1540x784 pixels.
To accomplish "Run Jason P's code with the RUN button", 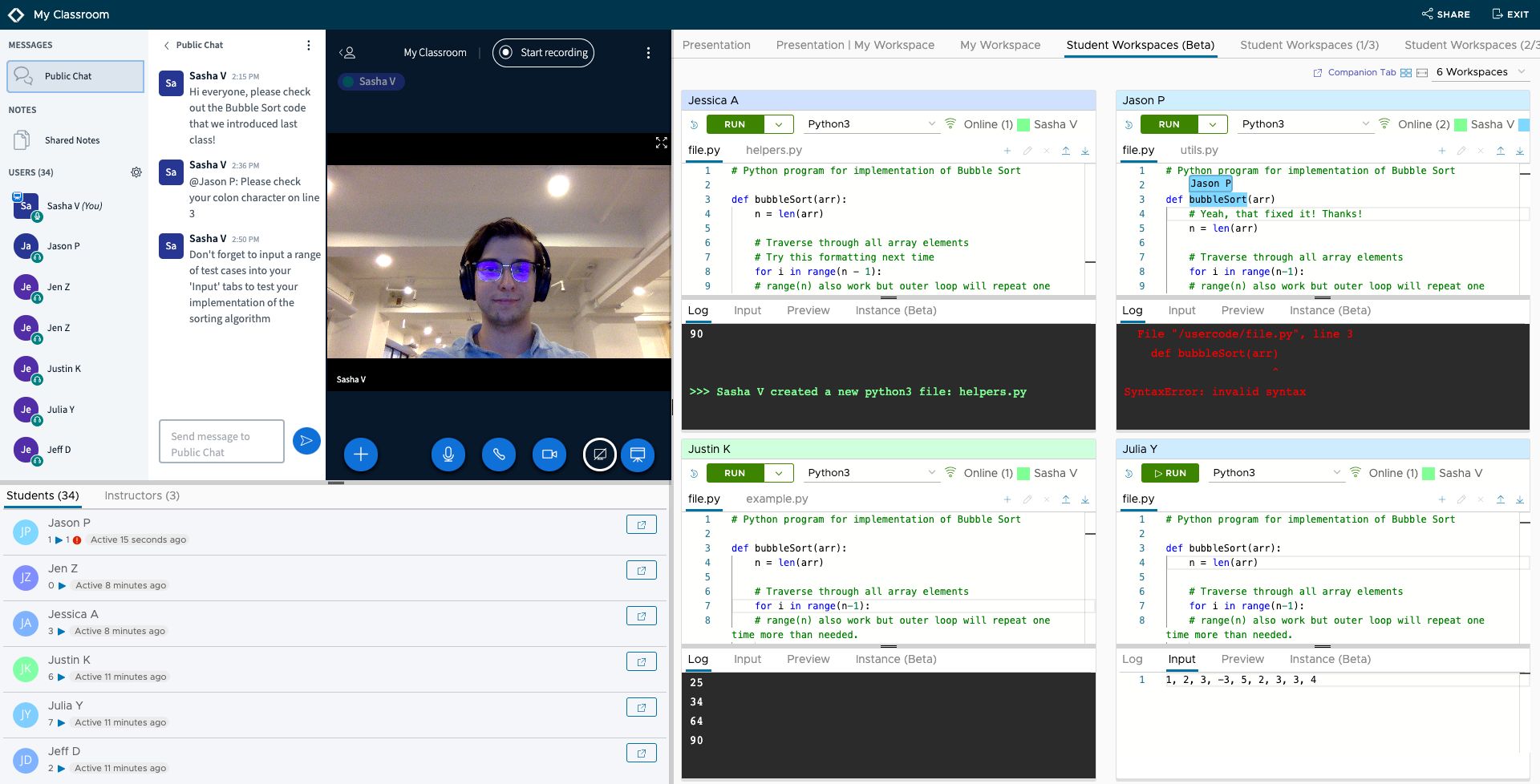I will [1169, 124].
